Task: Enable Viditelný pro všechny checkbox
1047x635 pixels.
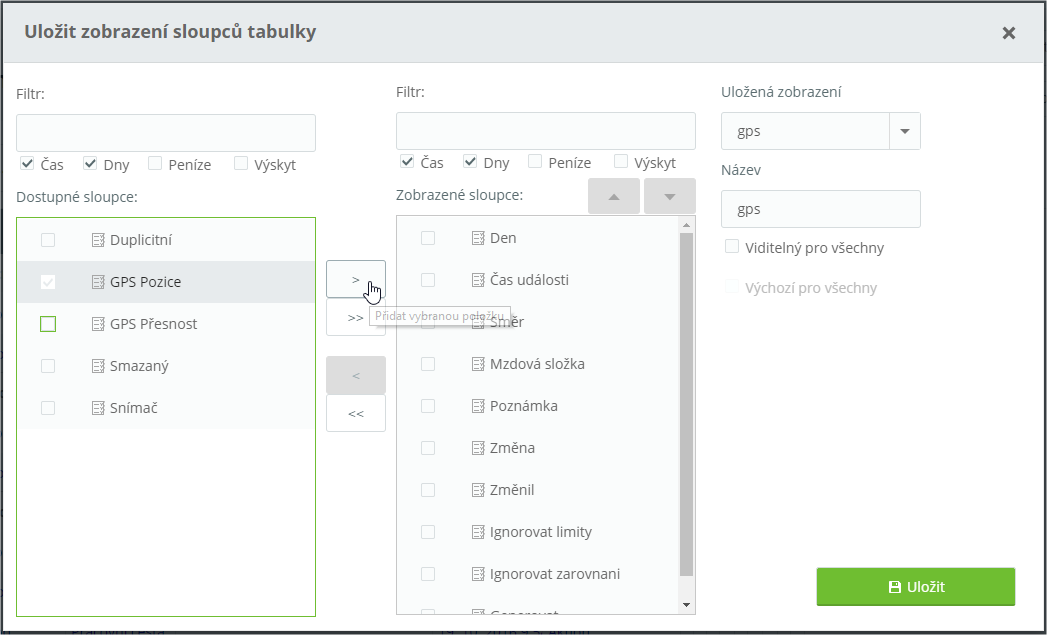Action: 732,247
